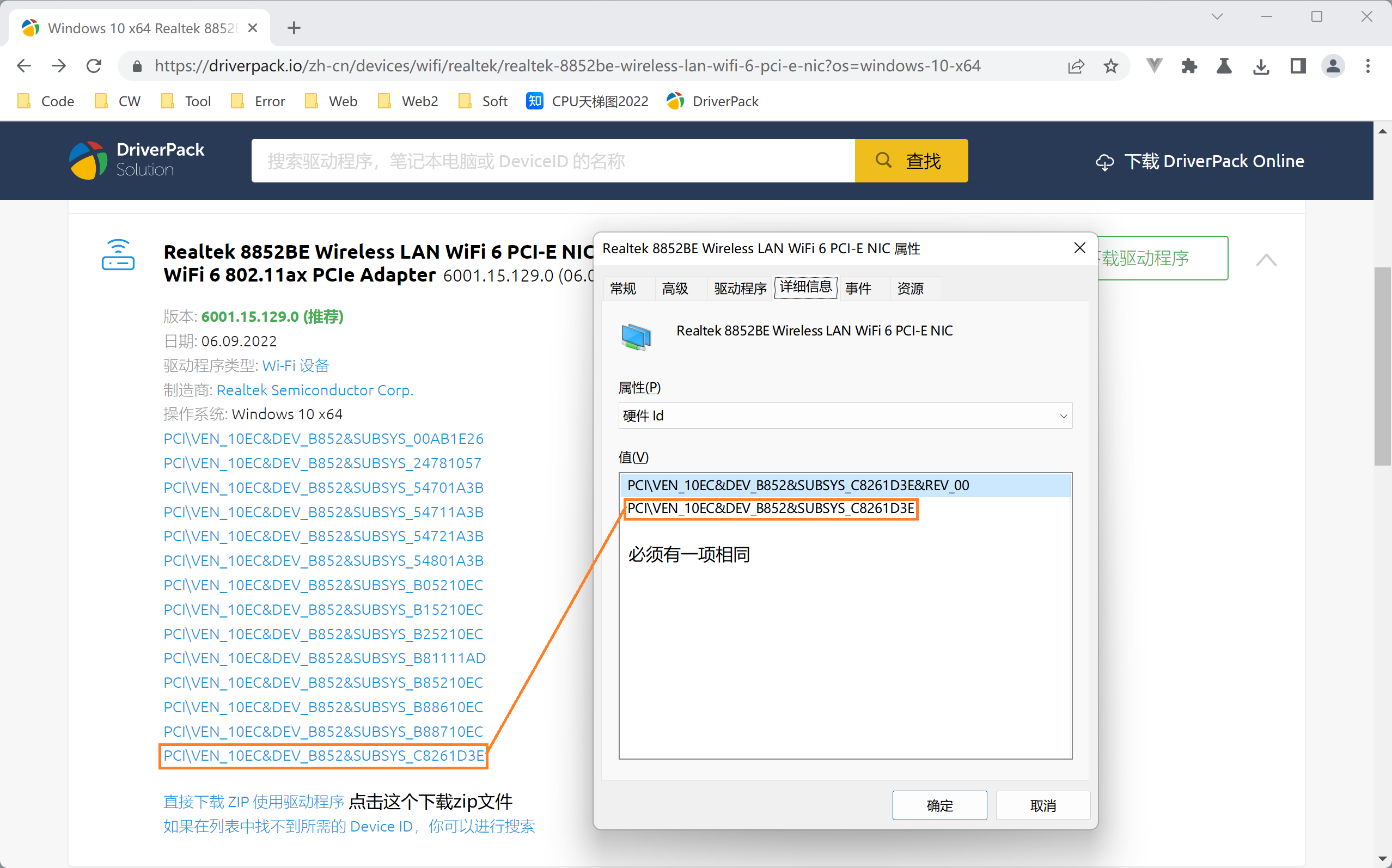Expand the tab search chevron
This screenshot has width=1392, height=868.
(1217, 17)
